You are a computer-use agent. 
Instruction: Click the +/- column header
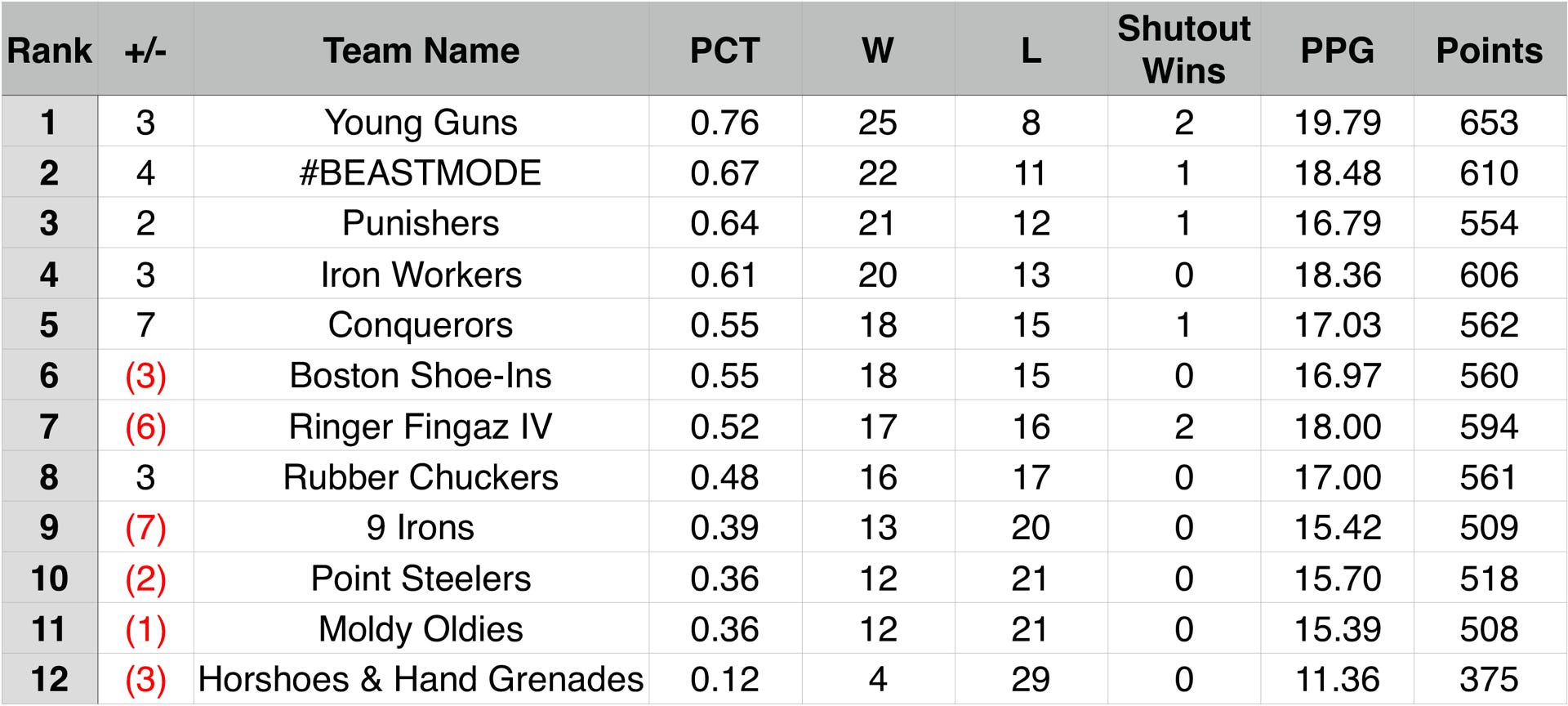(x=145, y=51)
